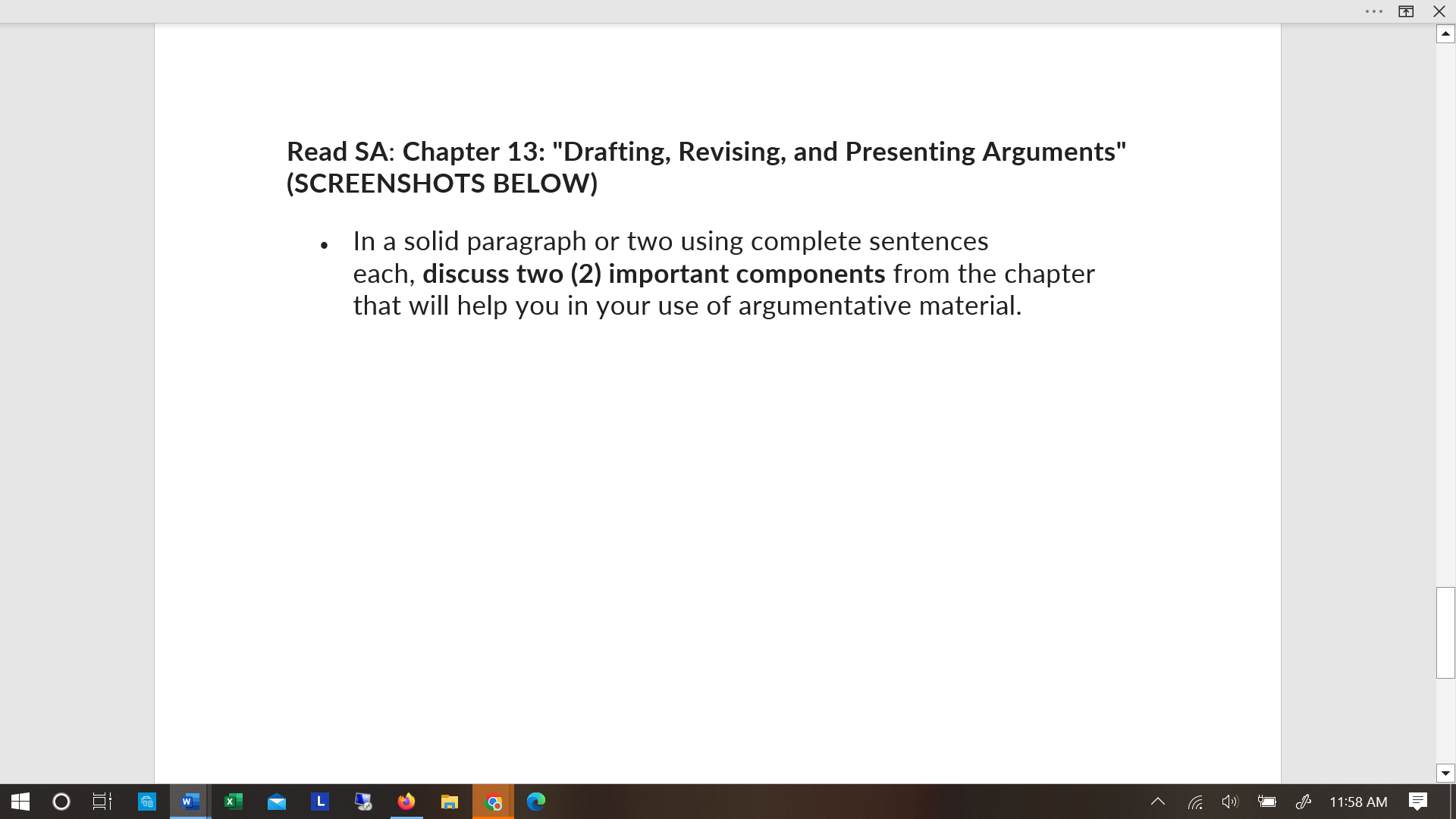Open Wi-Fi network settings from the tray
Image resolution: width=1456 pixels, height=819 pixels.
point(1196,802)
